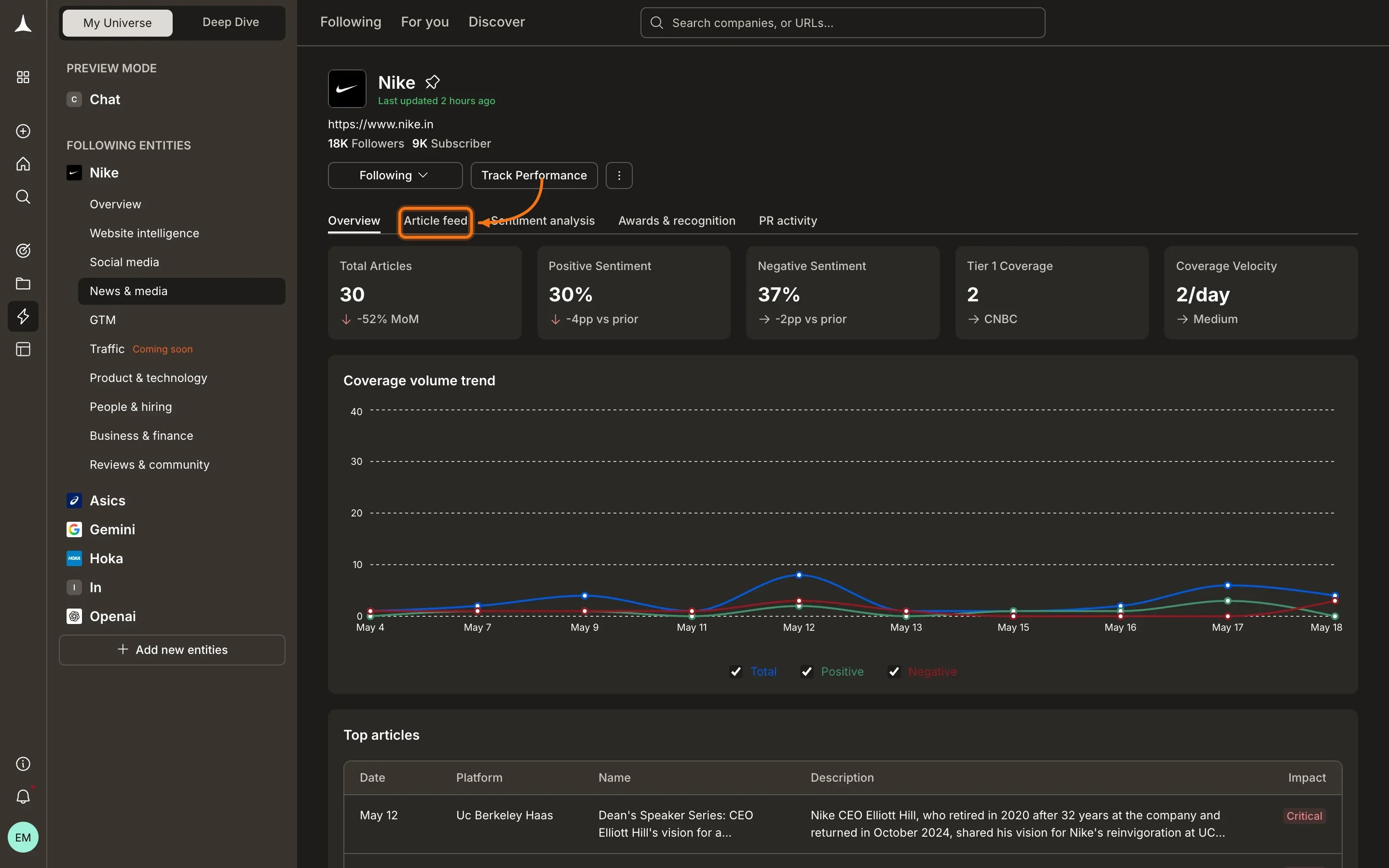Open the Awards & recognition tab

tap(677, 221)
